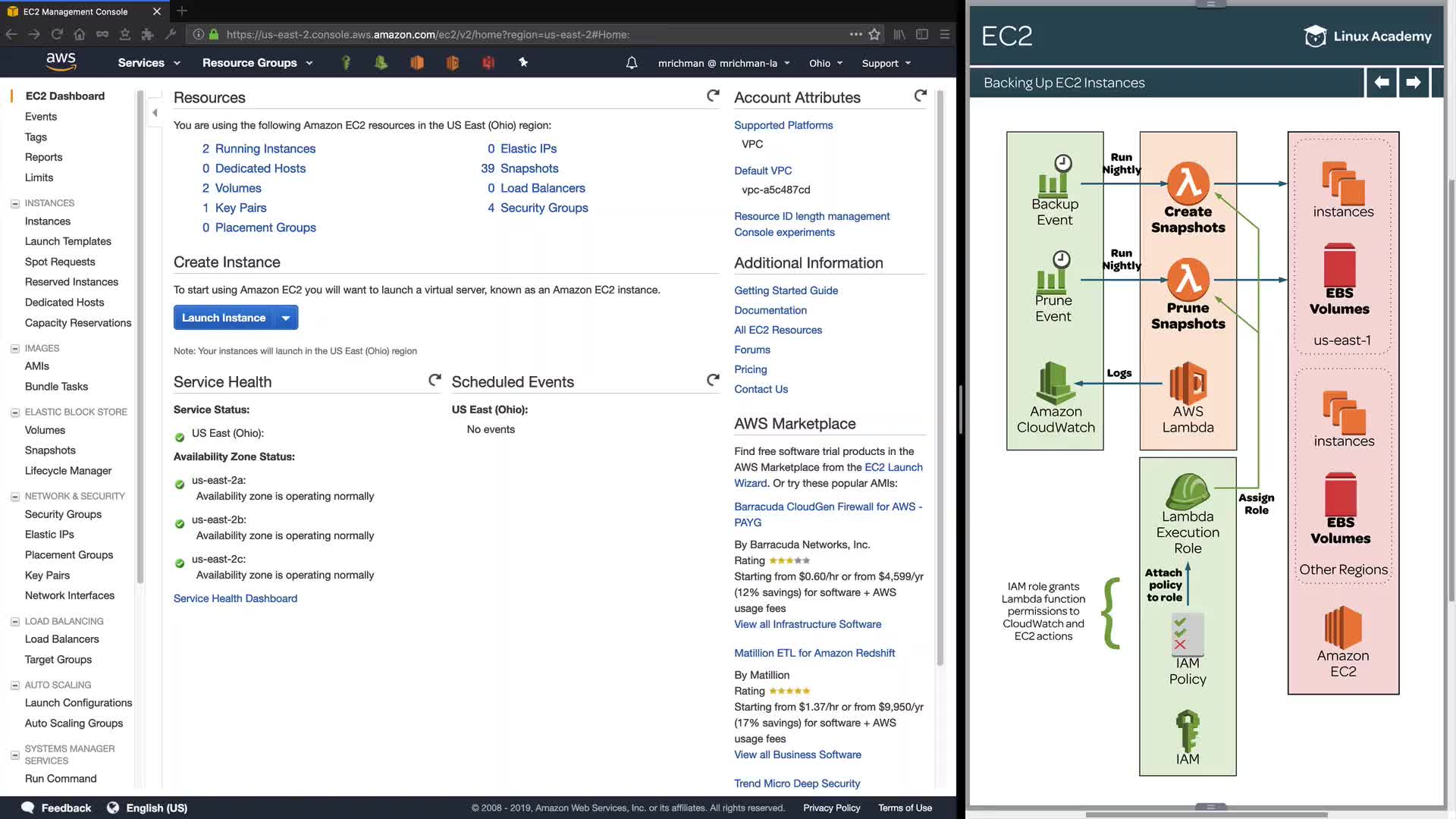This screenshot has height=819, width=1456.
Task: Open the 39 Snapshots link
Action: point(520,168)
